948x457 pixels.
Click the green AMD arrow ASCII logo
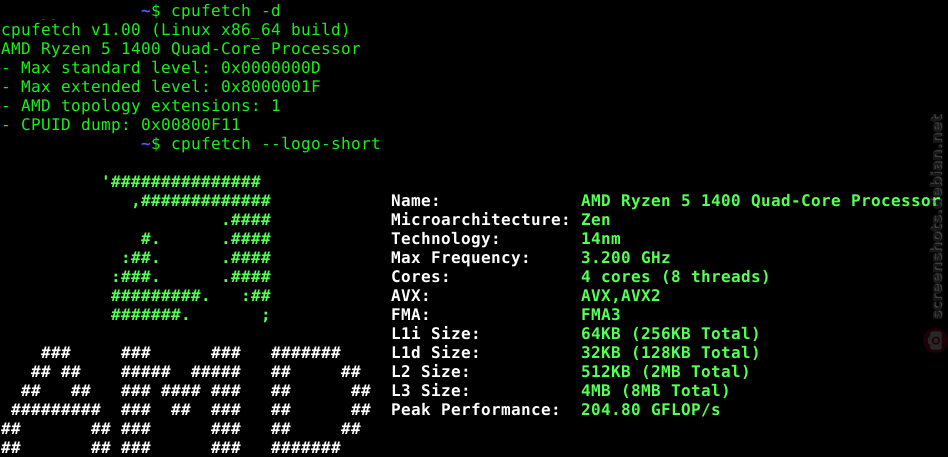[x=187, y=248]
